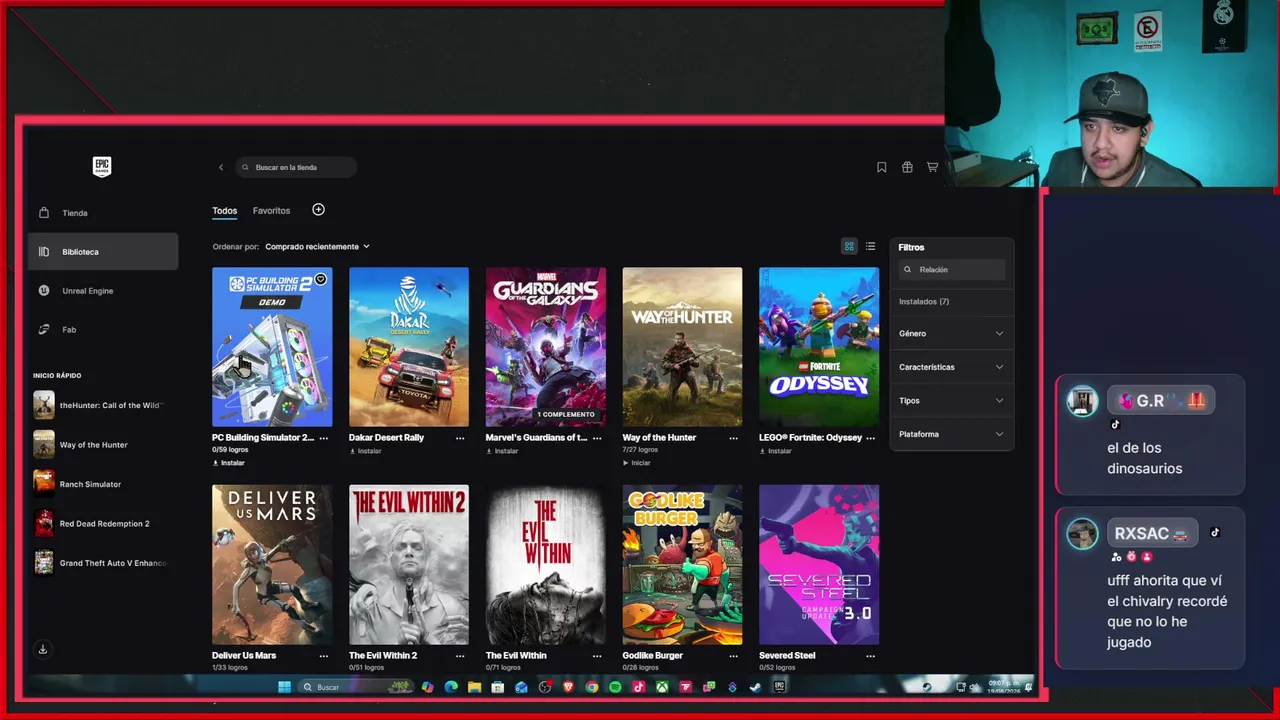Open Unreal Engine in the sidebar

click(103, 291)
